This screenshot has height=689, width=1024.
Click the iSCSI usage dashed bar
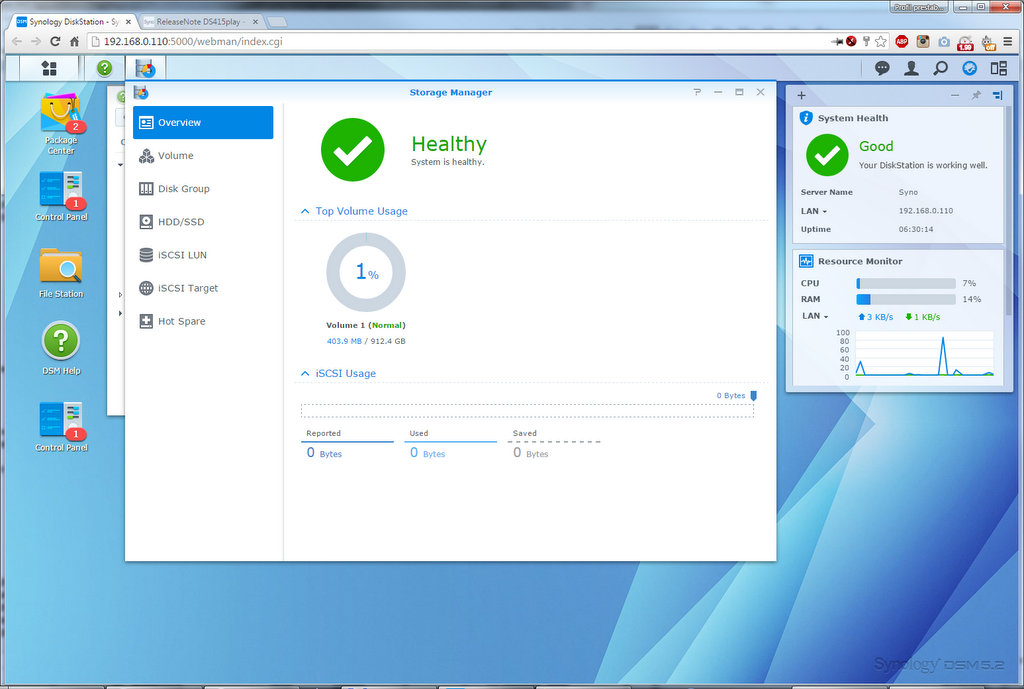[x=527, y=411]
